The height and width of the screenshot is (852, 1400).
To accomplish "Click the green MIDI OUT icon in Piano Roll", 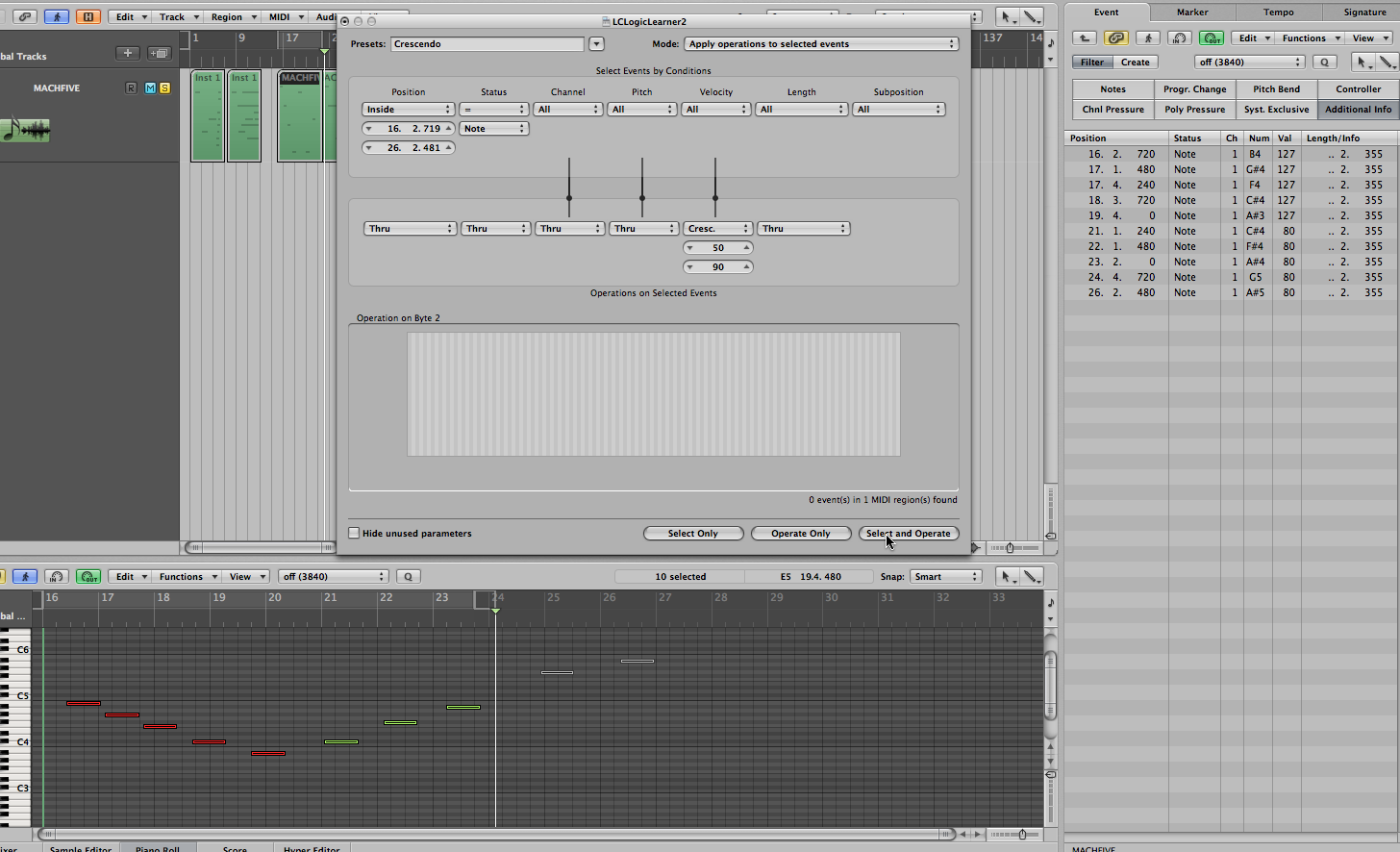I will (88, 576).
